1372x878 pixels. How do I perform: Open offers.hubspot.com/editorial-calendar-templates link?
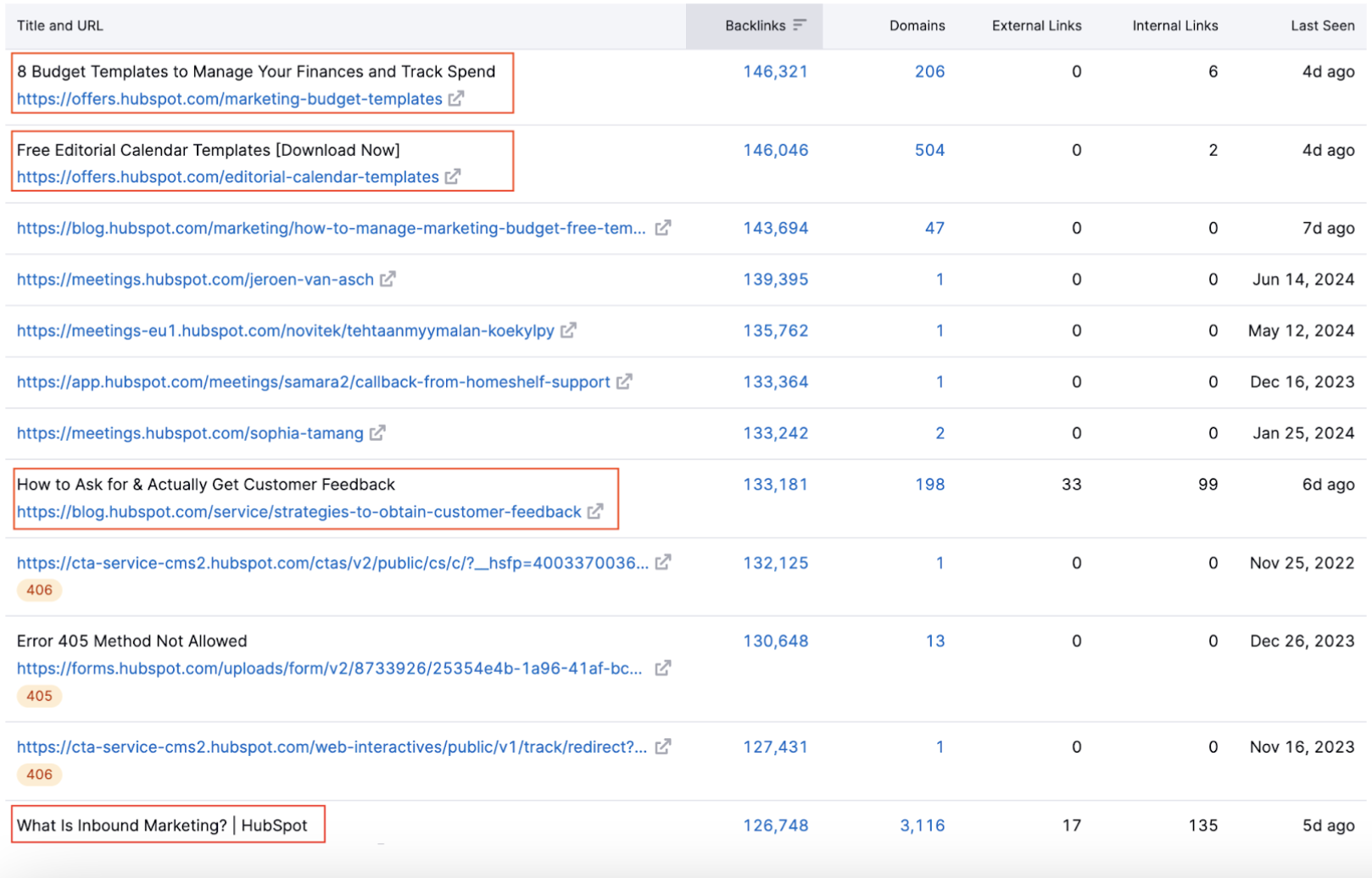pyautogui.click(x=228, y=177)
